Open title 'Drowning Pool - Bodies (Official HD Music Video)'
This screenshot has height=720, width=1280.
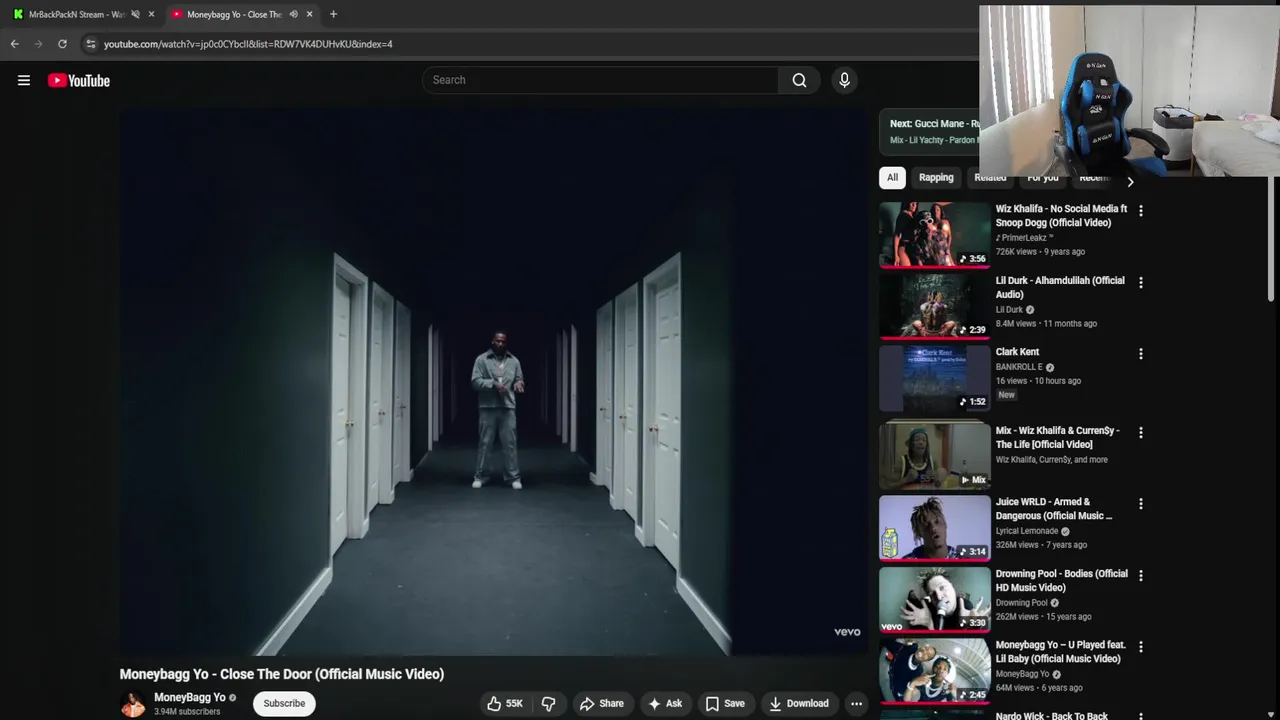[1062, 581]
